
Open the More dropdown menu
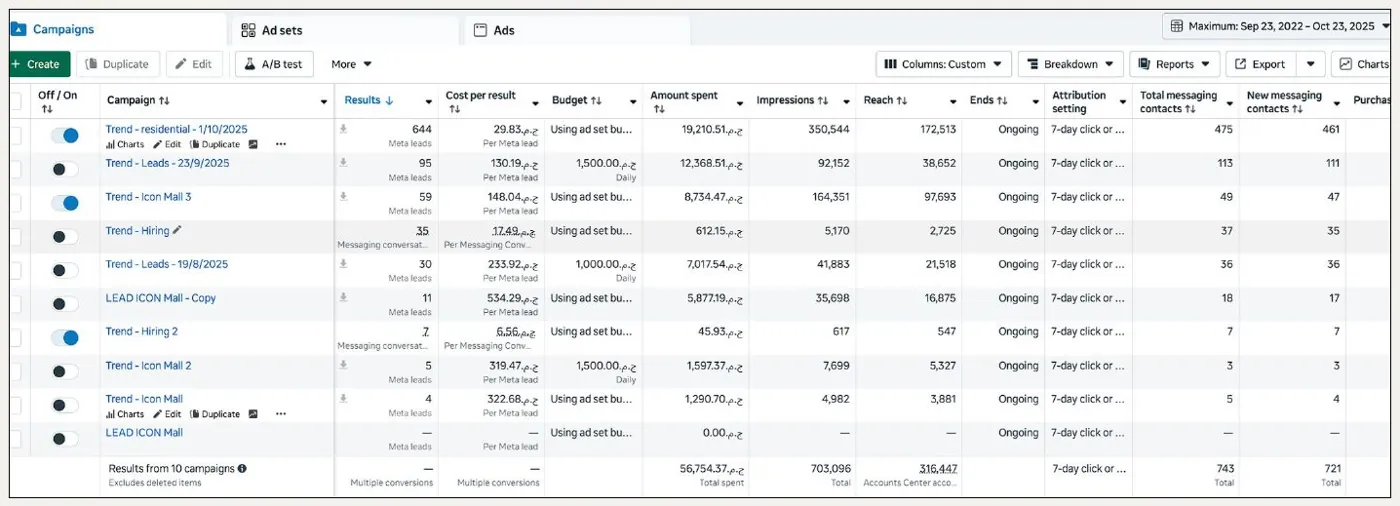(352, 64)
